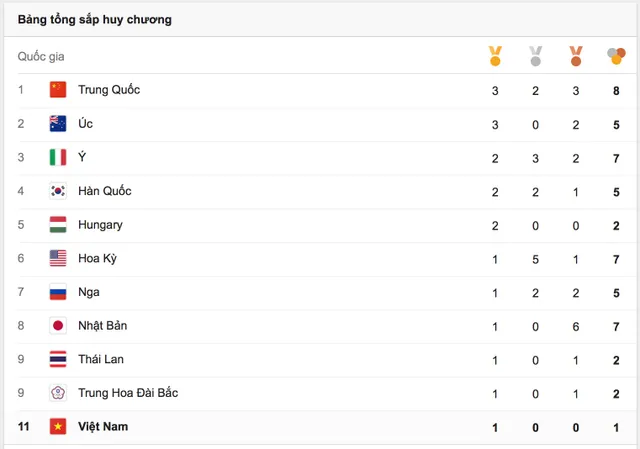
Task: Click the South Korea flag icon
Action: 58,191
